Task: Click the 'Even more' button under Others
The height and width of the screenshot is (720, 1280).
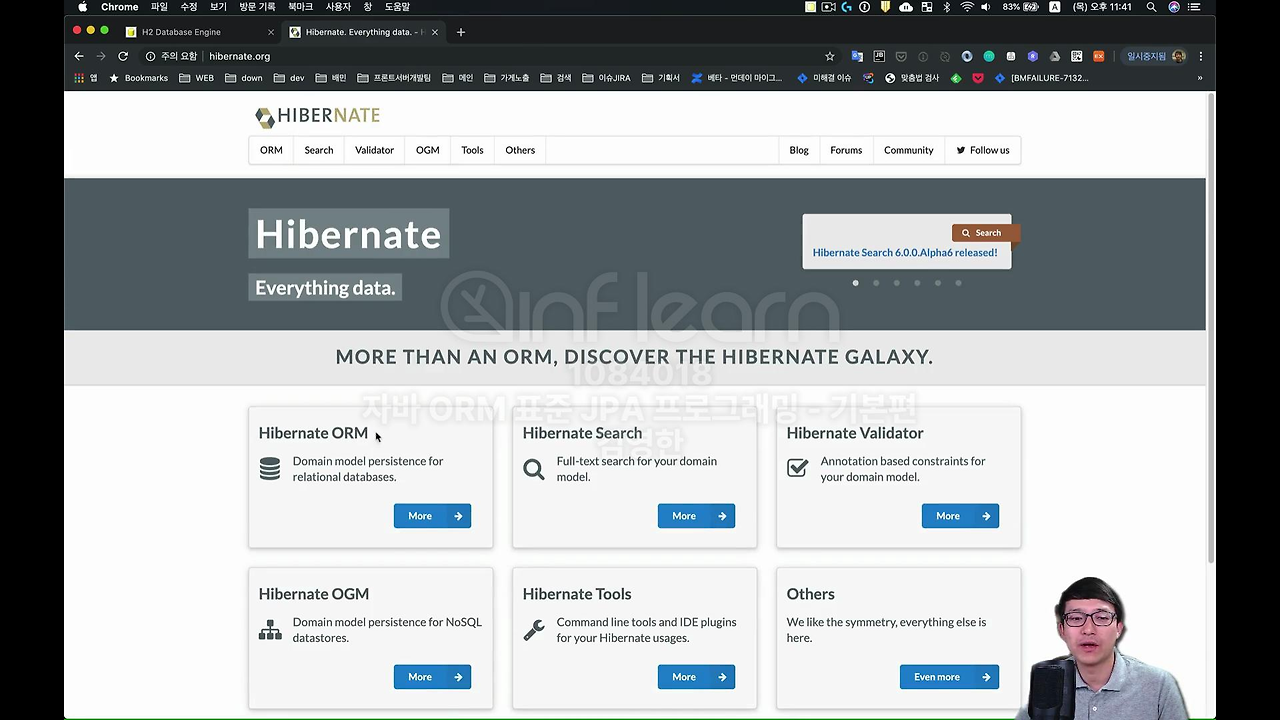Action: coord(949,677)
